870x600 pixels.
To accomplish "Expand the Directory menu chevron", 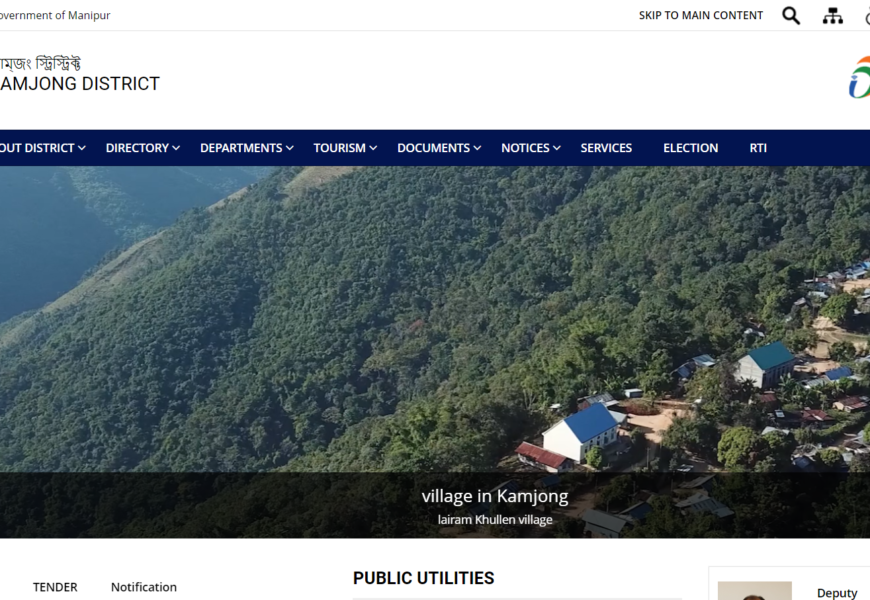I will coord(176,148).
